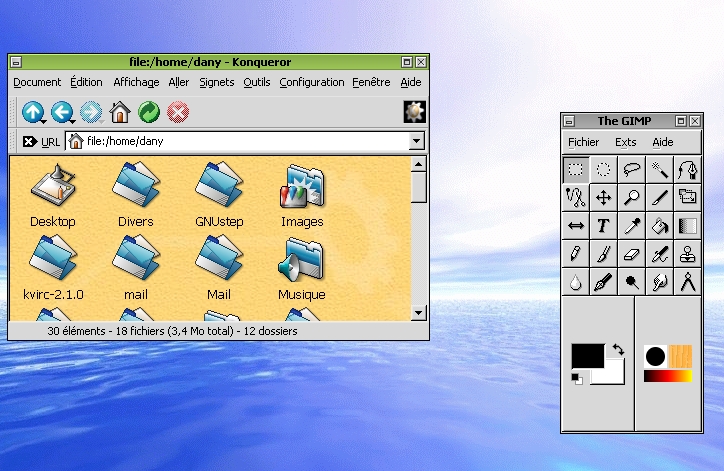Choose the Free Select lasso tool

pos(632,169)
